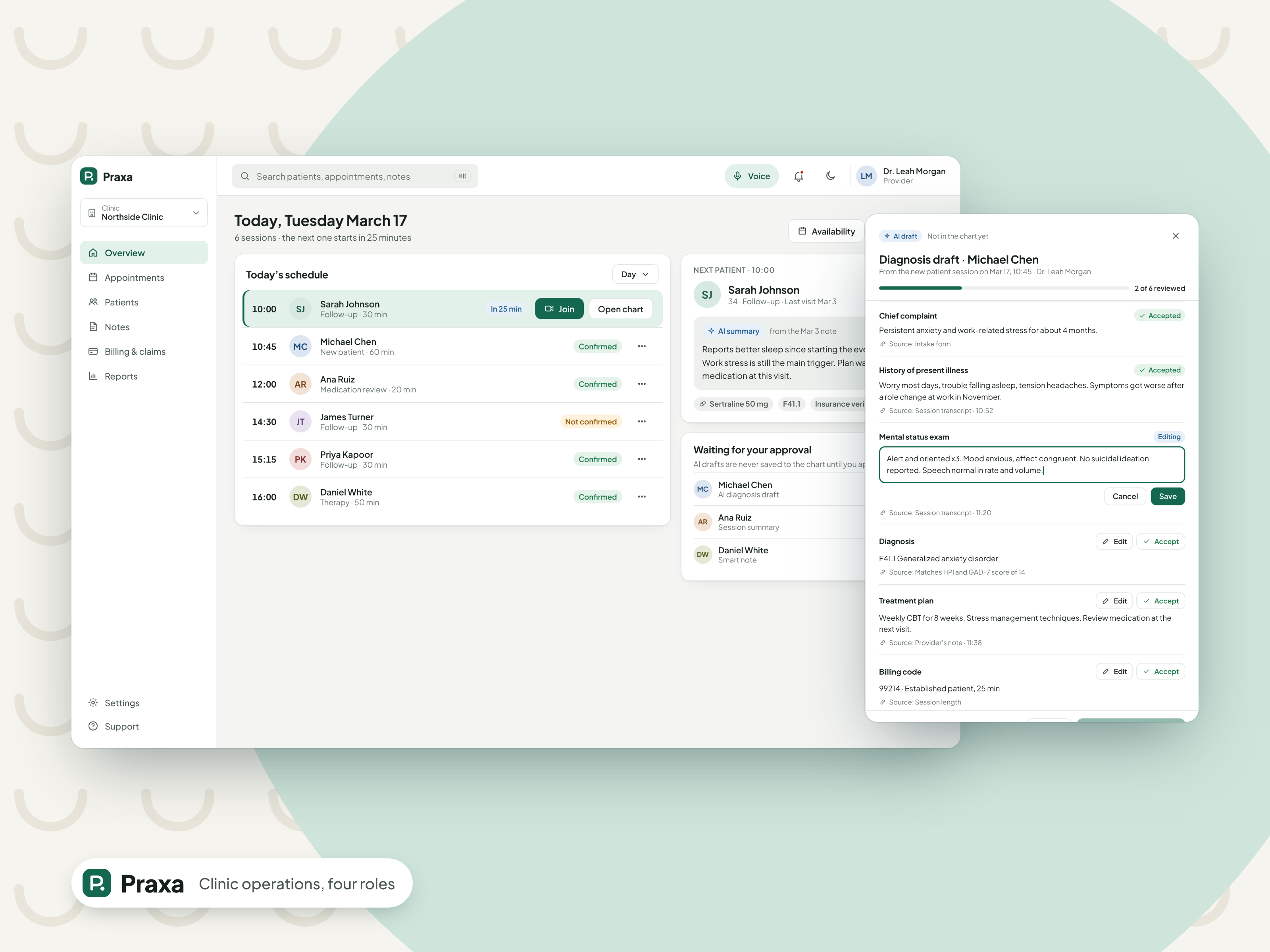Open Dr. Leah Morgan LM avatar
Image resolution: width=1270 pixels, height=952 pixels.
pos(866,176)
